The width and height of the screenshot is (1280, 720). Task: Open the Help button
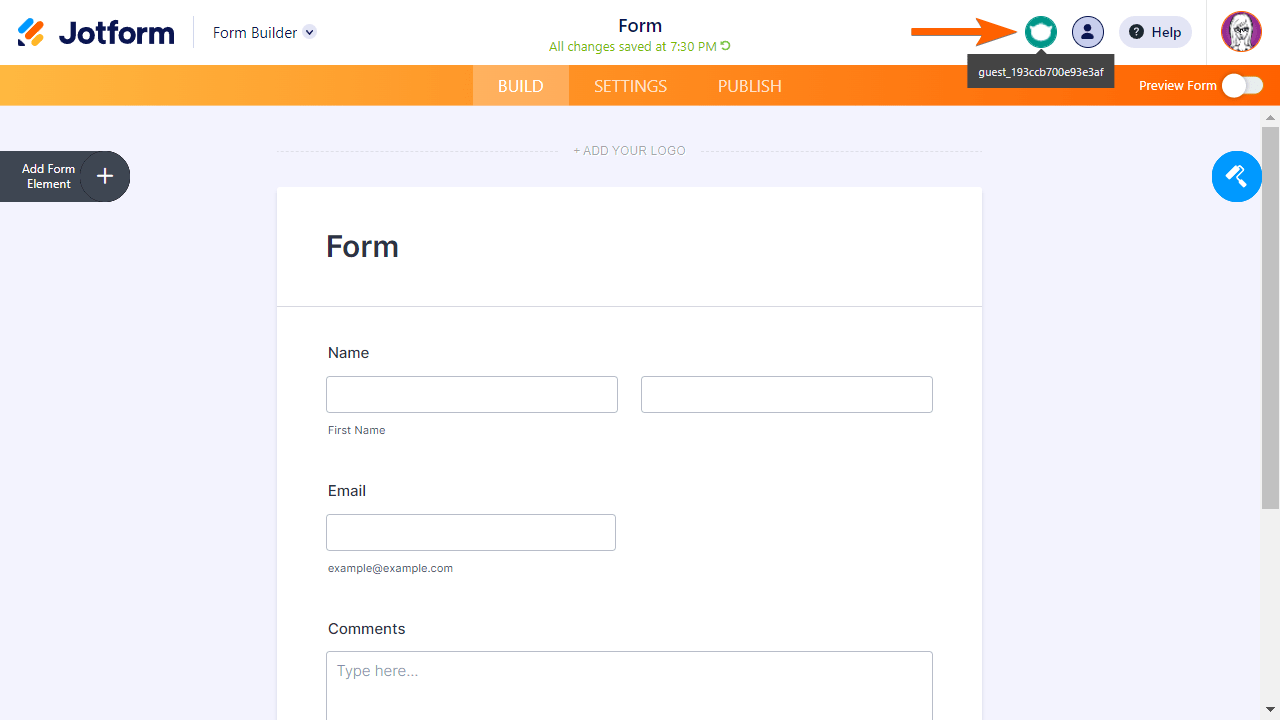tap(1155, 32)
